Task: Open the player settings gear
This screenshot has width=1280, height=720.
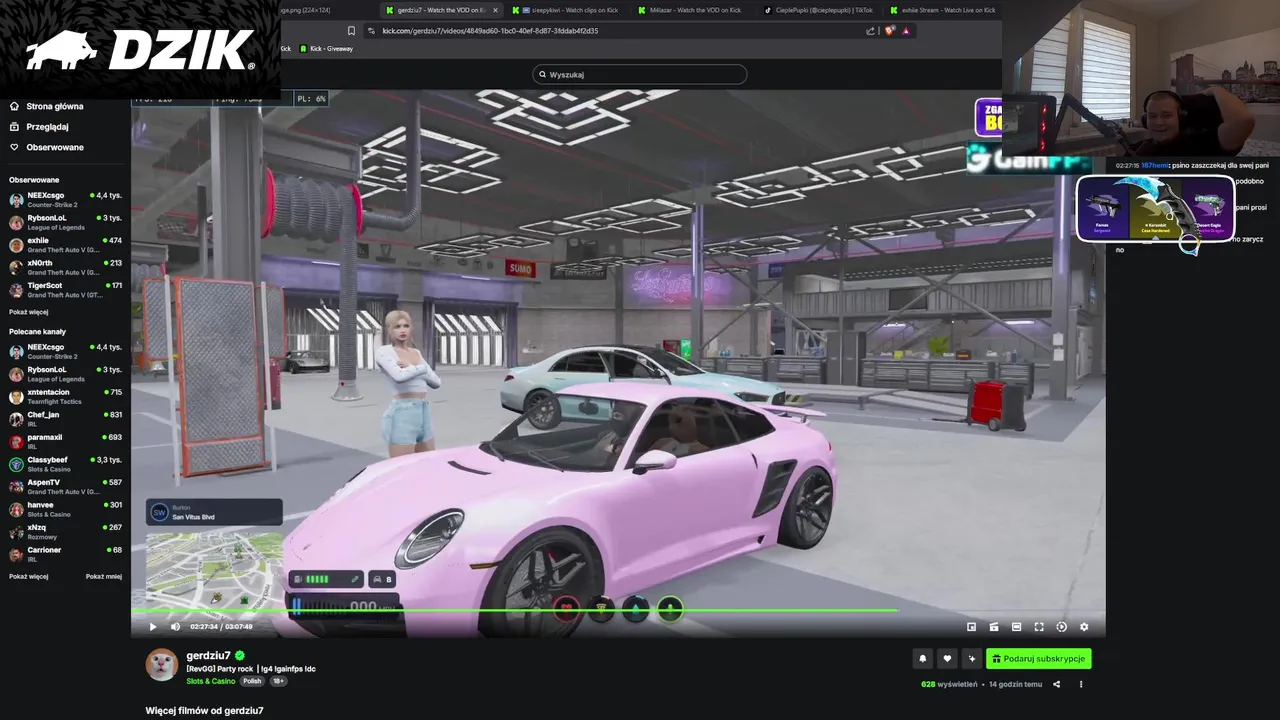Action: coord(1084,627)
